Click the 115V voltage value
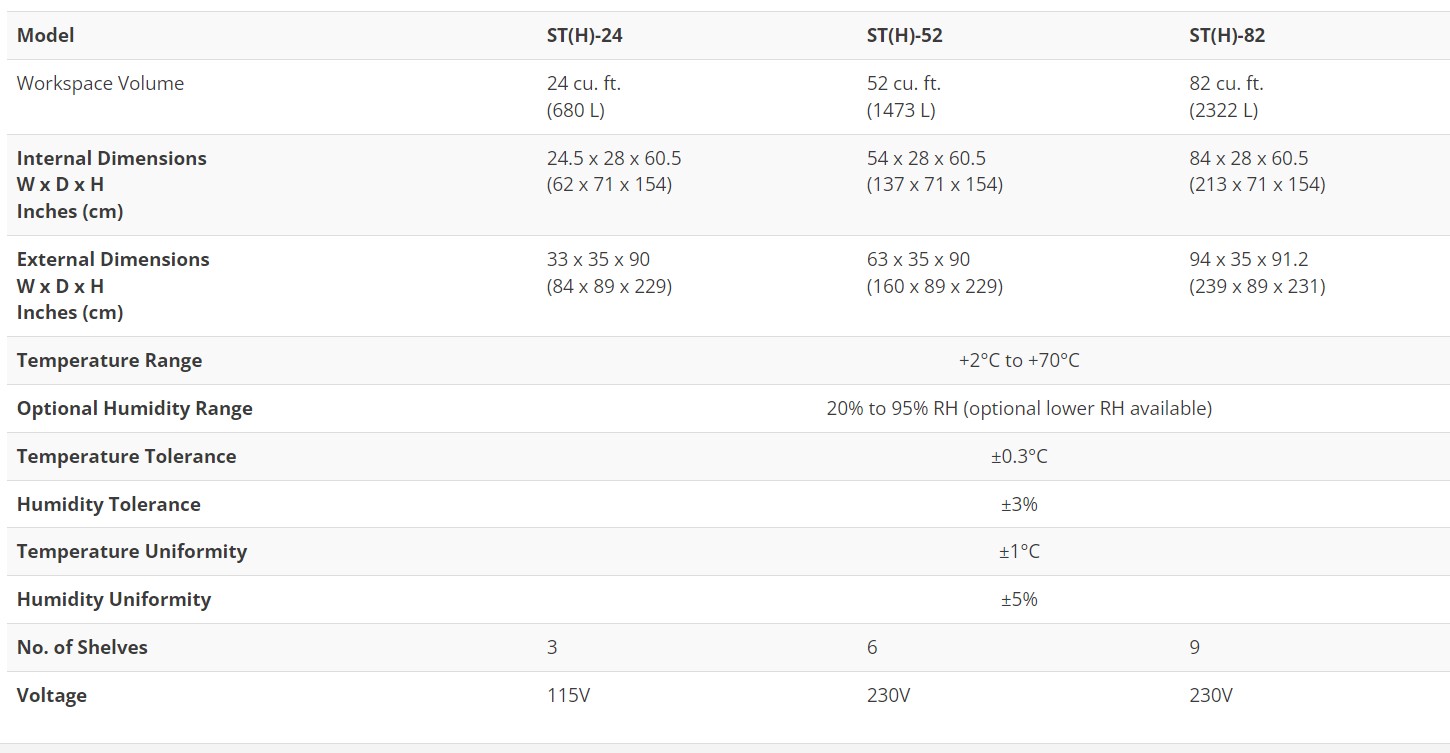 (568, 696)
